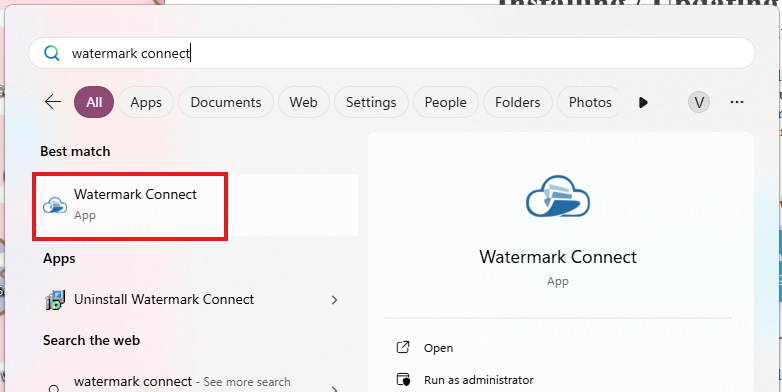Select the Uninstall Watermark Connect result
Screen dimensions: 782x392
[197, 300]
